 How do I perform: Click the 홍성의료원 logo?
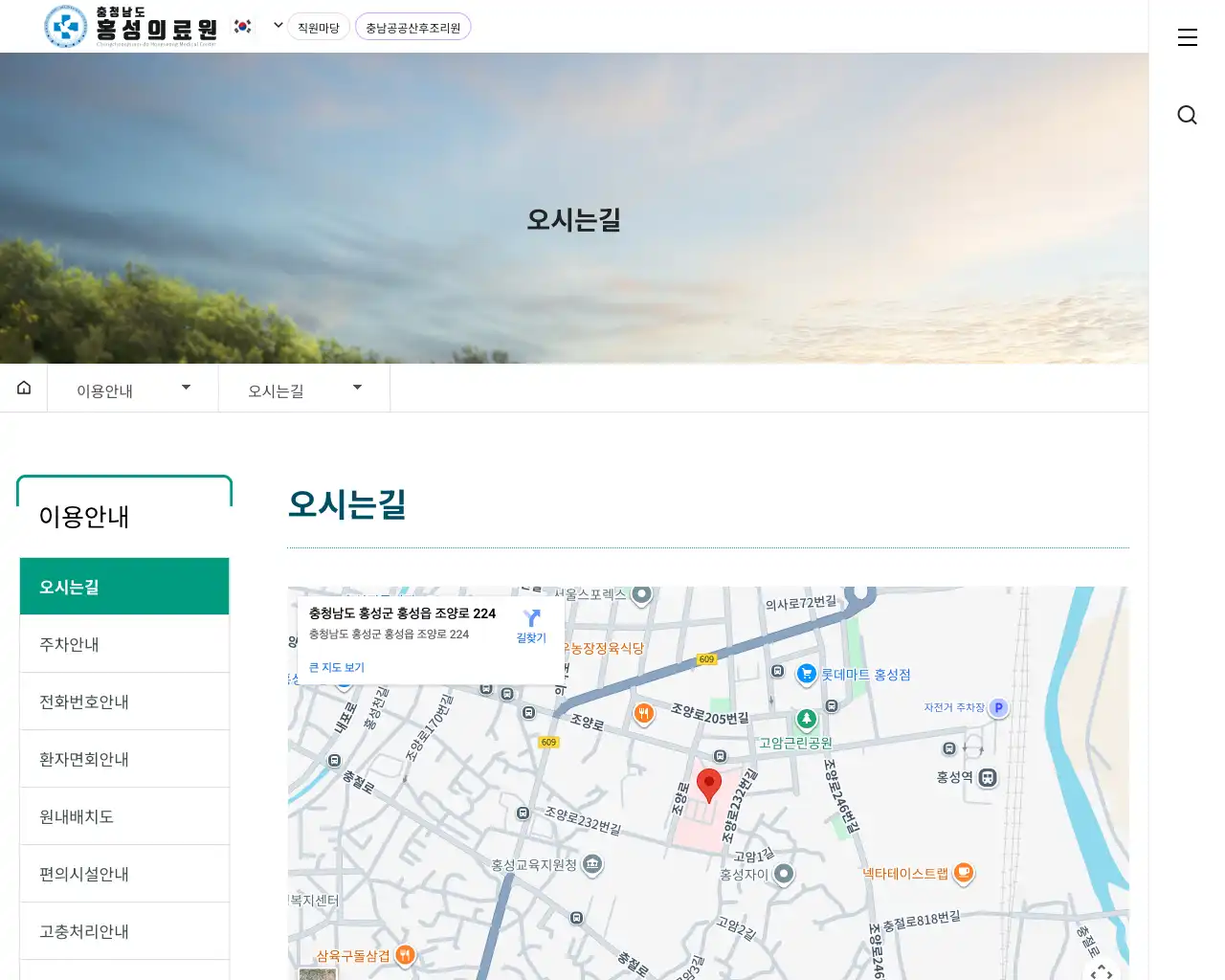(131, 27)
